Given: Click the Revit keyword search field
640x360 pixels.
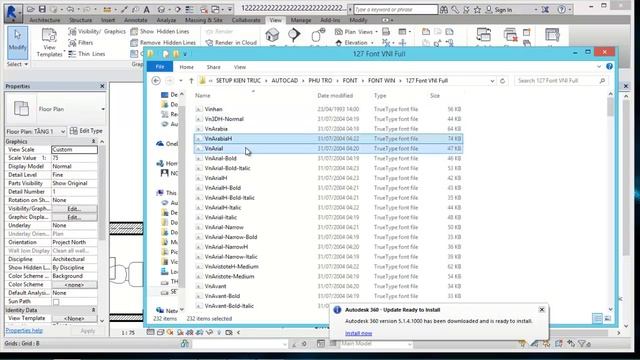Looking at the screenshot, I should 396,9.
